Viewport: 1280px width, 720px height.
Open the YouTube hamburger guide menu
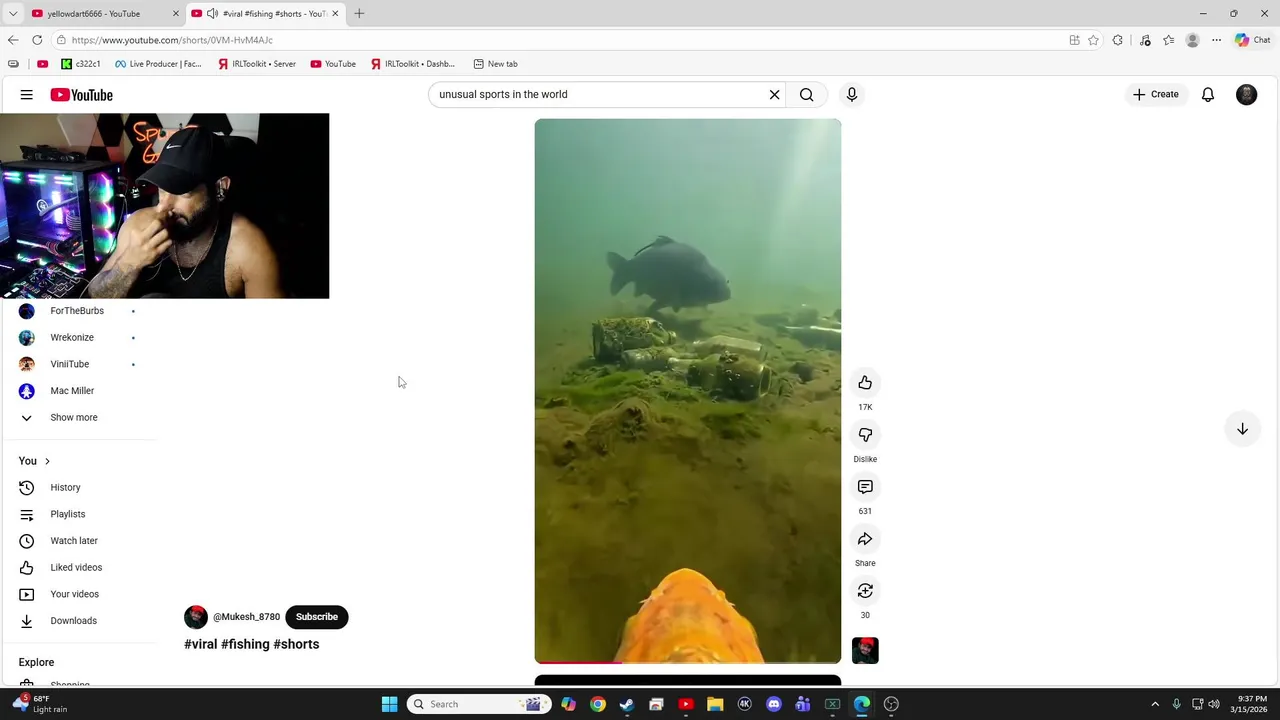point(27,95)
